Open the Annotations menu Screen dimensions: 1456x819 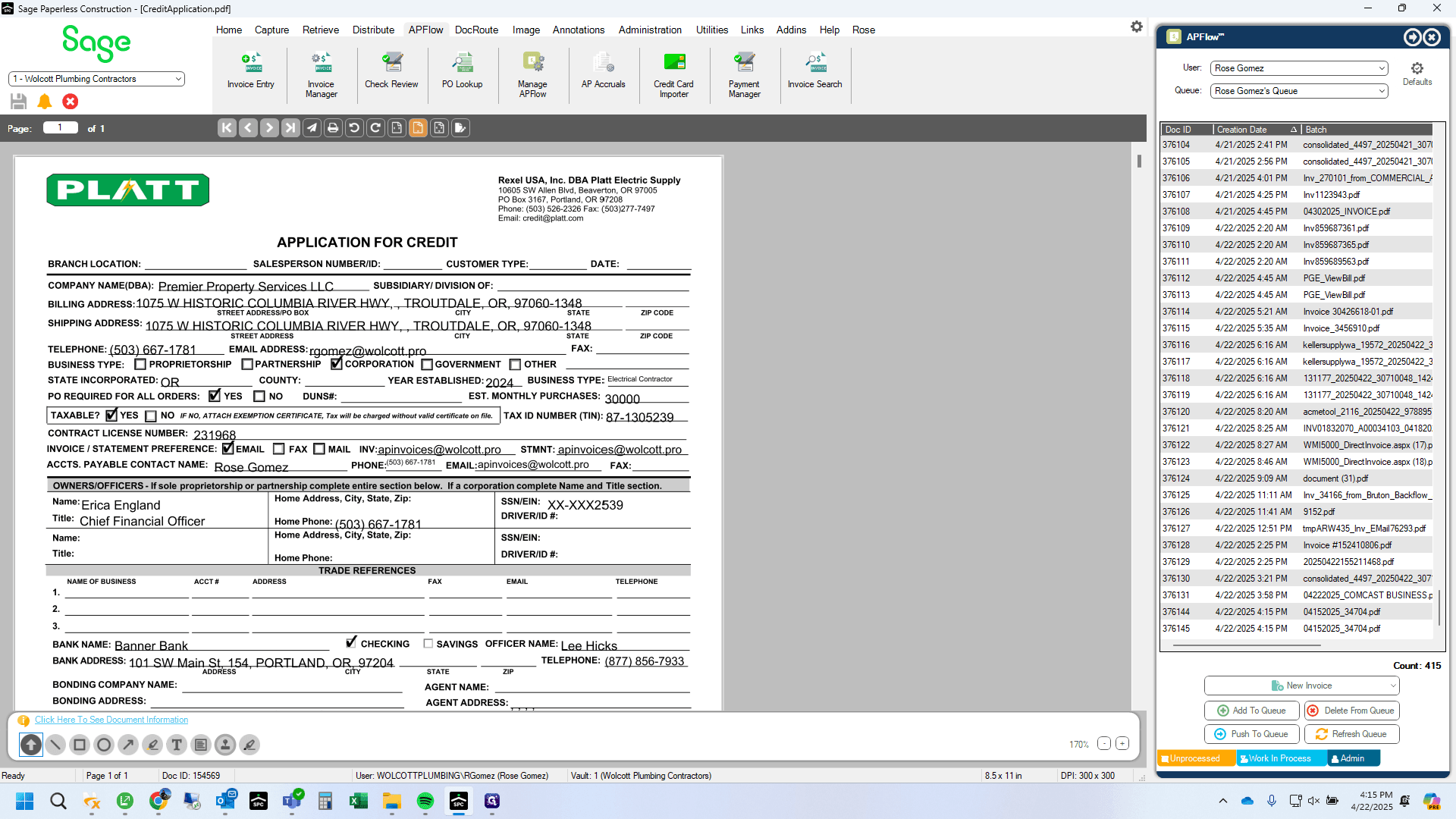(x=579, y=30)
